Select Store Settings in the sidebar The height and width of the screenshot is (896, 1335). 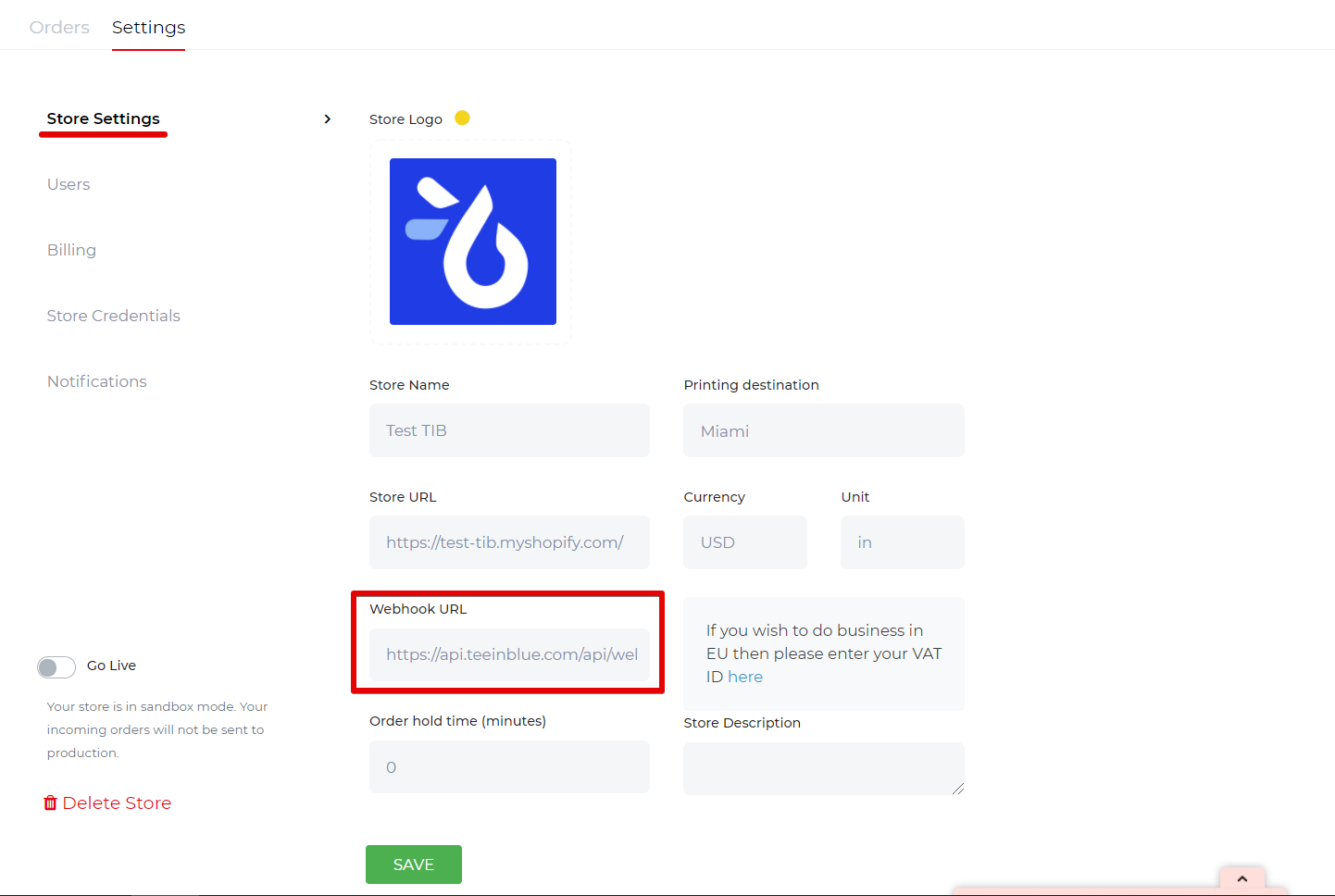pyautogui.click(x=103, y=118)
